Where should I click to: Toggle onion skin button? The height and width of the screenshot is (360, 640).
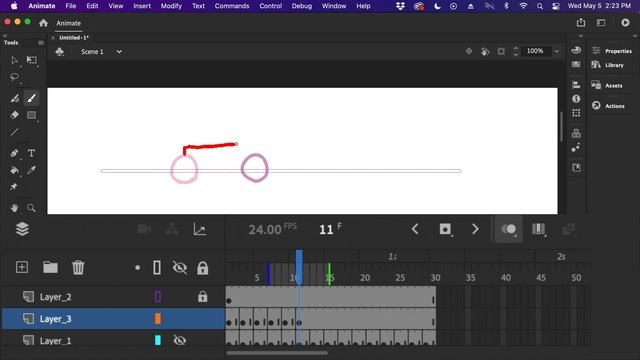[x=508, y=229]
